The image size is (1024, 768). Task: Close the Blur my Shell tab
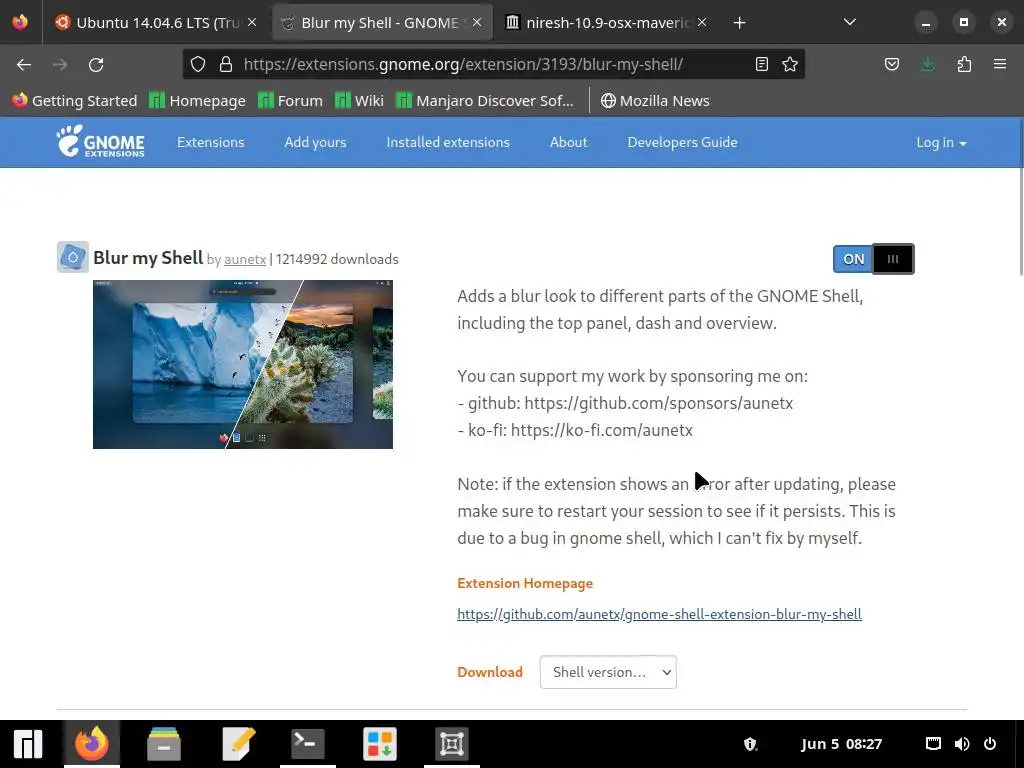pos(477,22)
